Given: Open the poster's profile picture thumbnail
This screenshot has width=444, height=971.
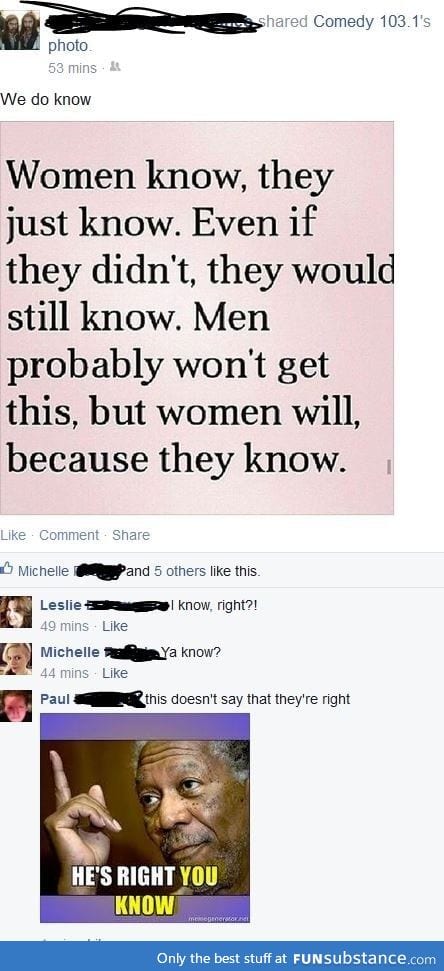Looking at the screenshot, I should [20, 31].
